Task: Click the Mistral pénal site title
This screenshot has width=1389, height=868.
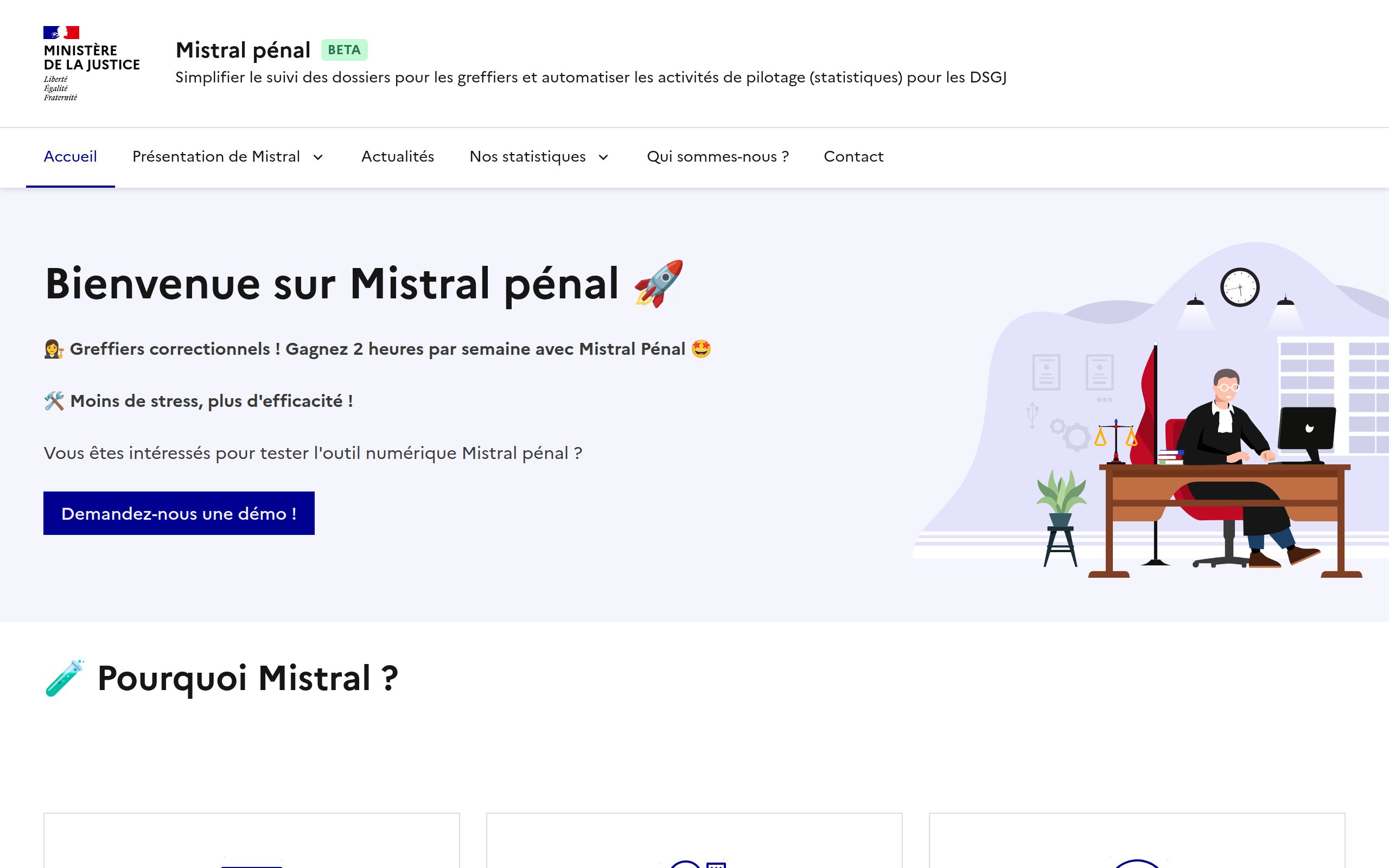Action: tap(243, 50)
